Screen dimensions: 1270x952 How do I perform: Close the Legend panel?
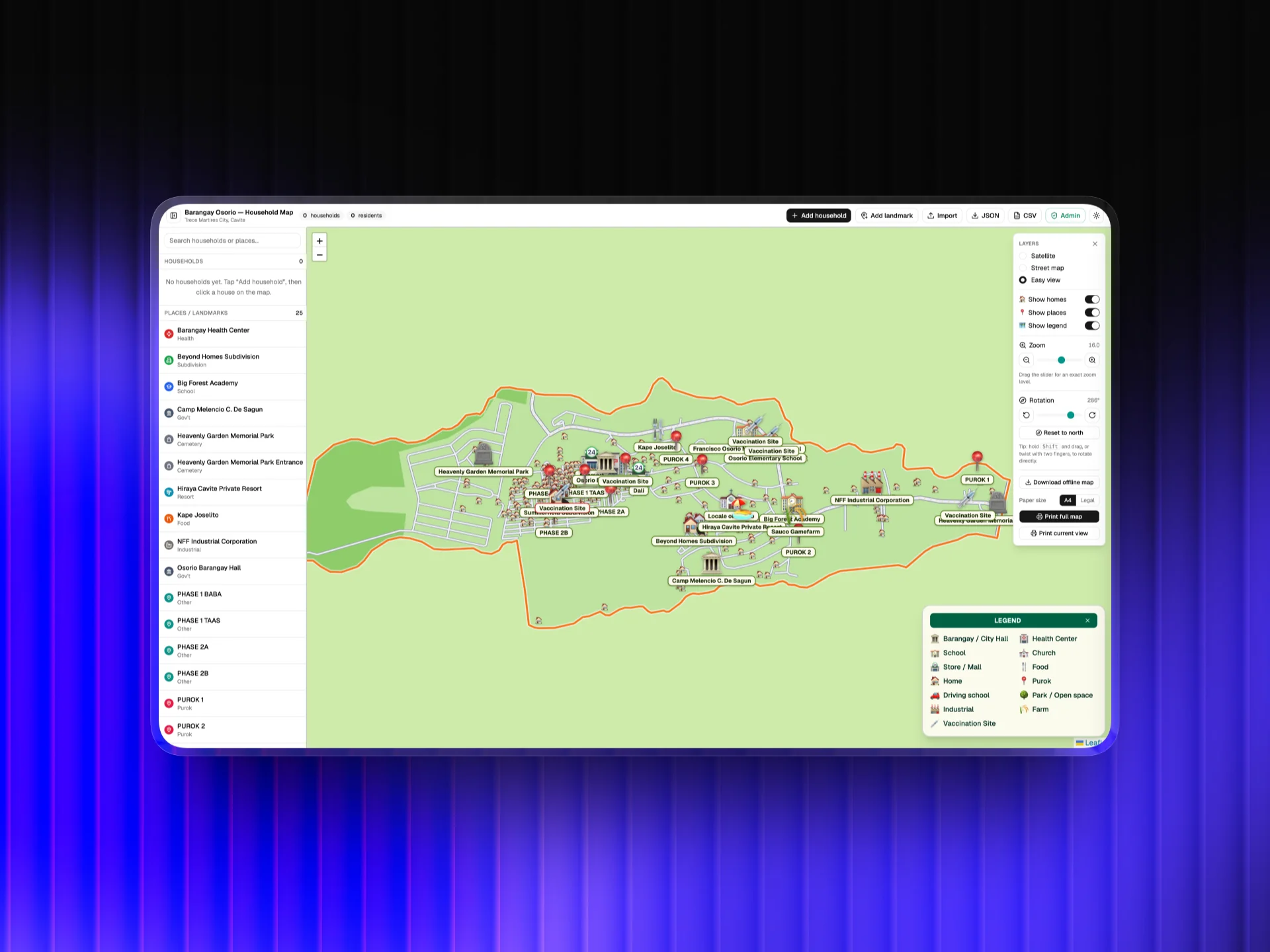[1087, 621]
